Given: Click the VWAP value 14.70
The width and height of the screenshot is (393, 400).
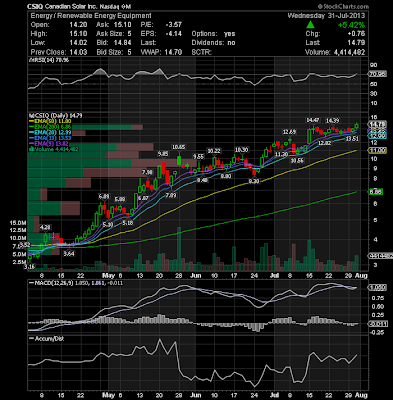Looking at the screenshot, I should 174,52.
